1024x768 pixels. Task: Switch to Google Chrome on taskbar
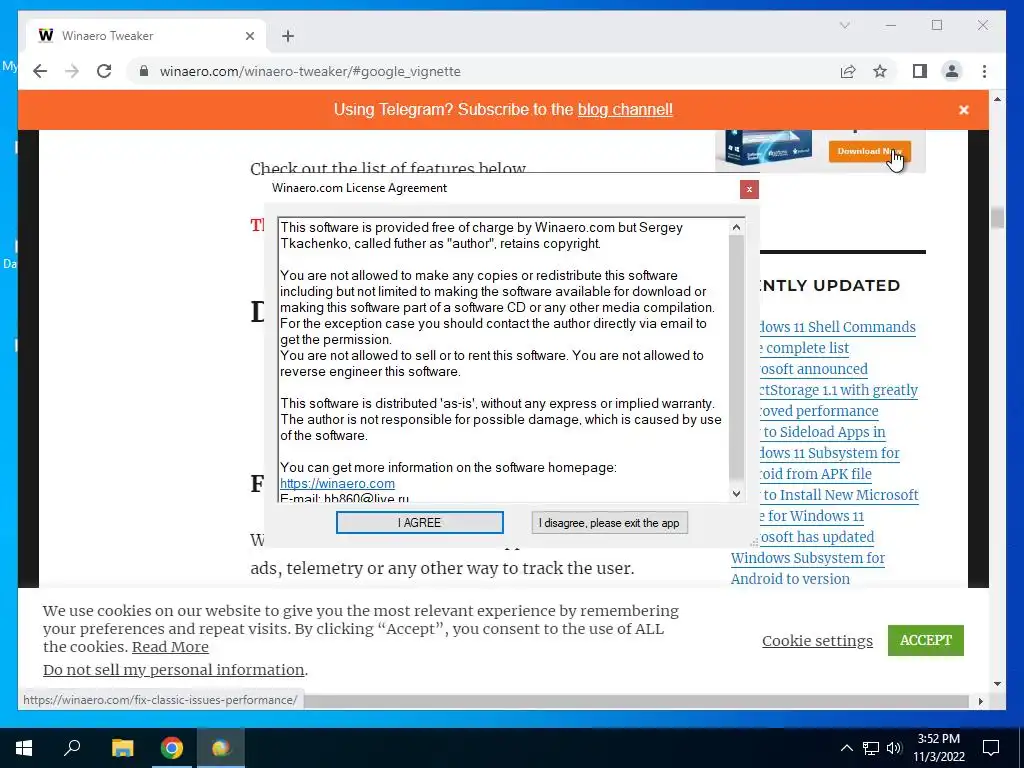[x=172, y=748]
